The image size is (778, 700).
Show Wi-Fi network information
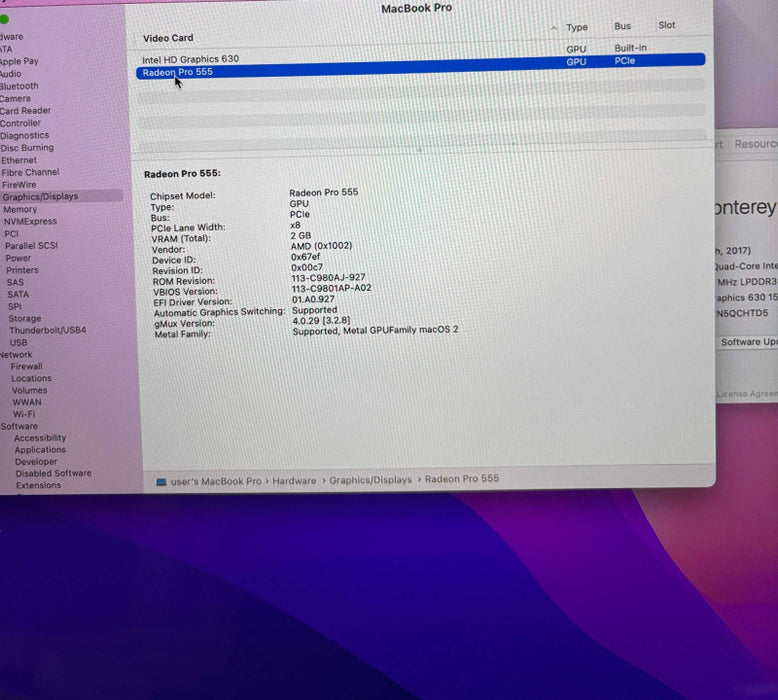(24, 414)
